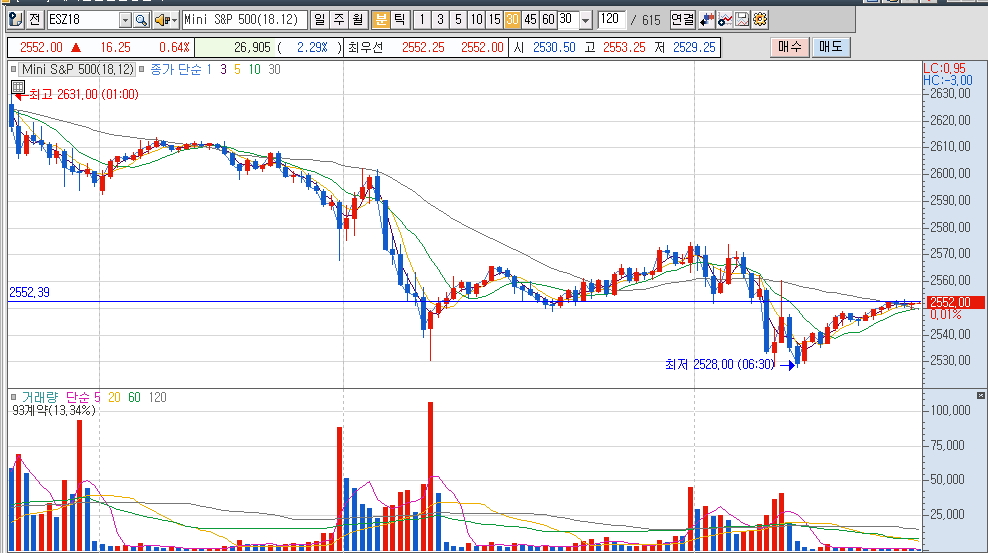Toggle the 분 (minute) chart mode
Screen dimensions: 988x553
click(x=381, y=19)
